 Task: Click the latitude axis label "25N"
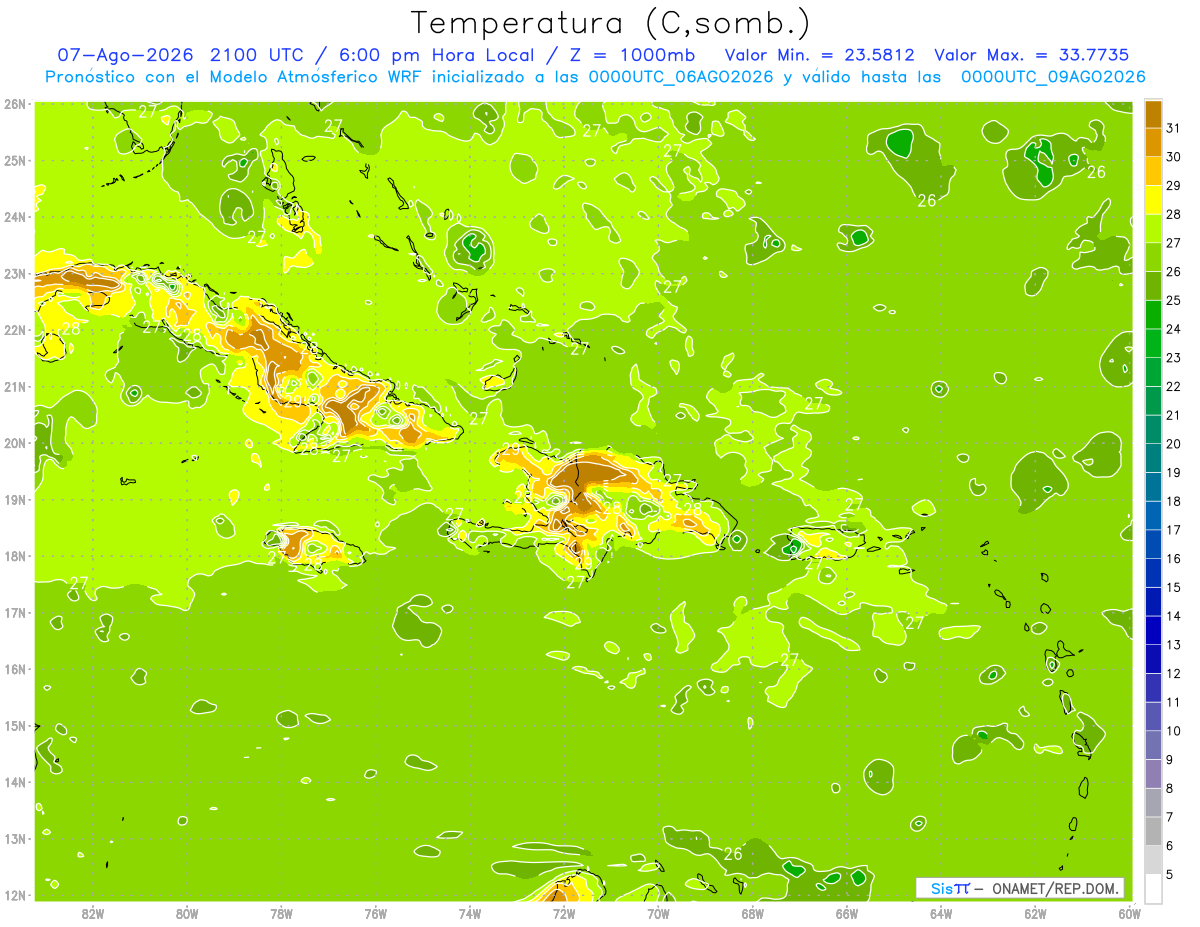tap(15, 161)
